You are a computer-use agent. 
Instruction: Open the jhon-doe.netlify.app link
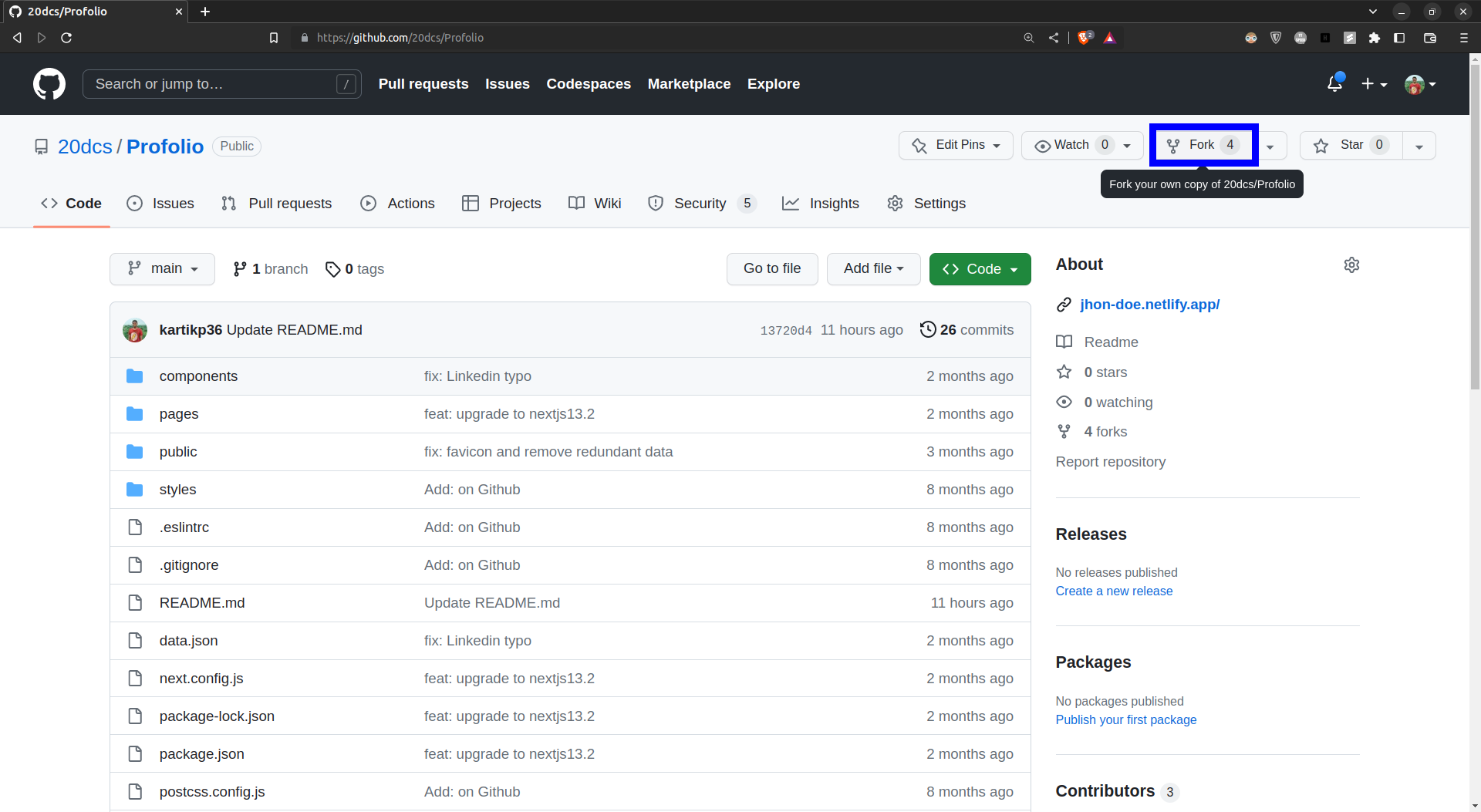point(1149,304)
